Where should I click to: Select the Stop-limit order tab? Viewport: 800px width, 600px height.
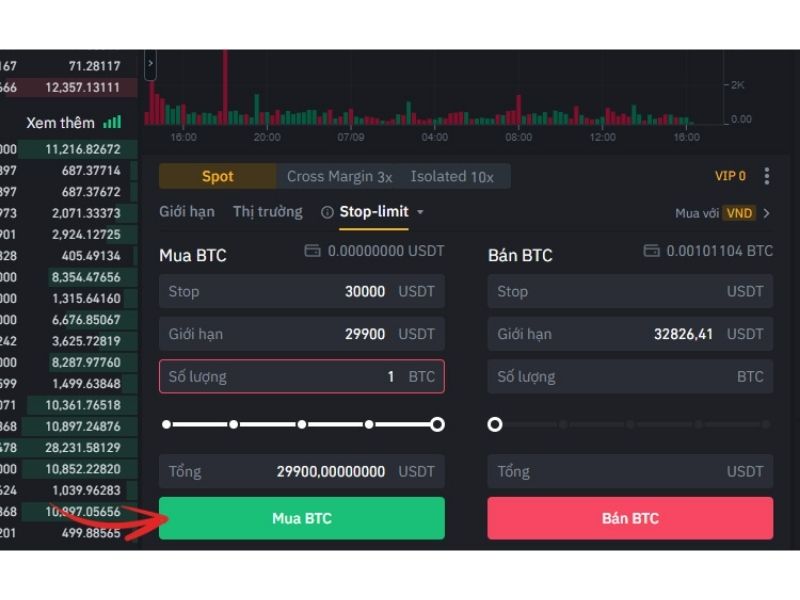coord(374,212)
